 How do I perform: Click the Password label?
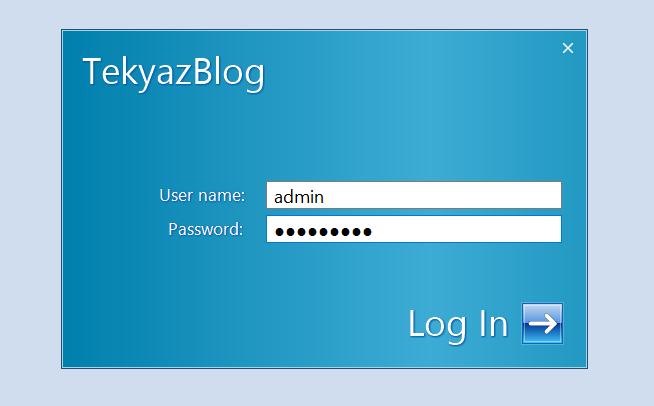pyautogui.click(x=206, y=229)
